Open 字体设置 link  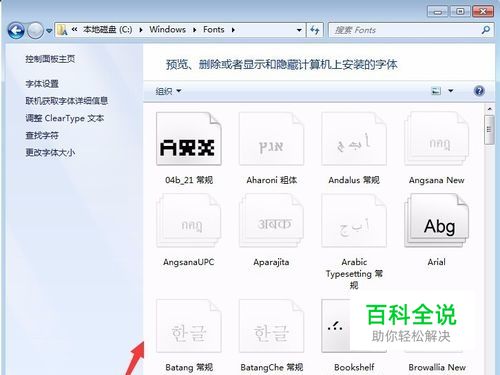point(42,84)
